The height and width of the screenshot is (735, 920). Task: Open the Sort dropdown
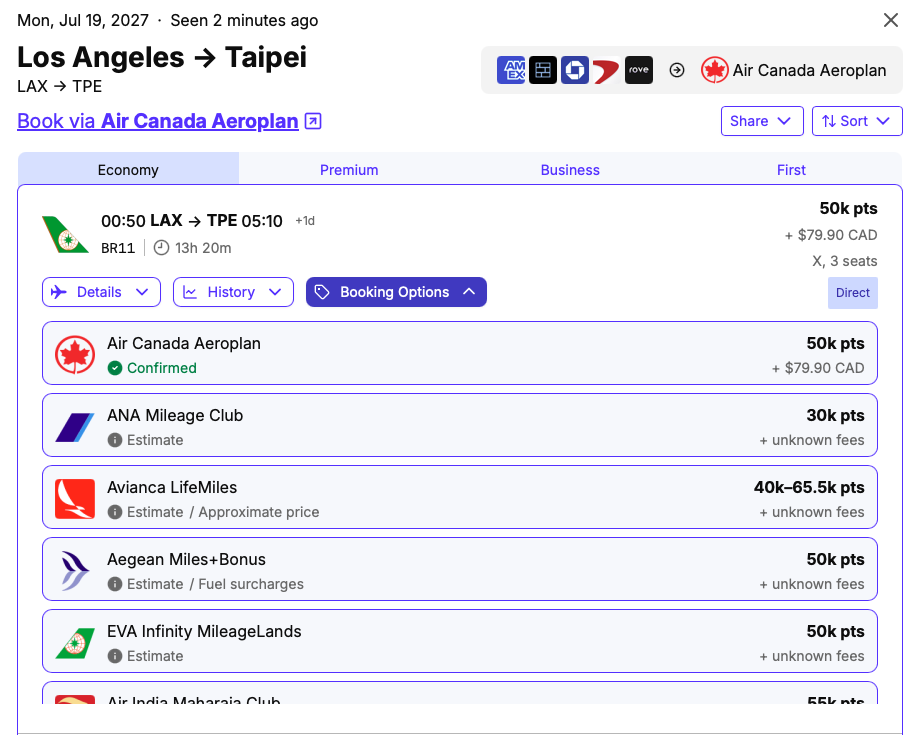point(857,121)
